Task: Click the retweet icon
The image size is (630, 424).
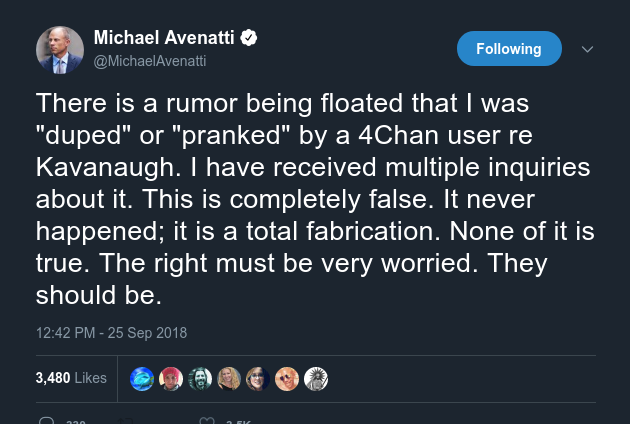Action: coord(125,421)
